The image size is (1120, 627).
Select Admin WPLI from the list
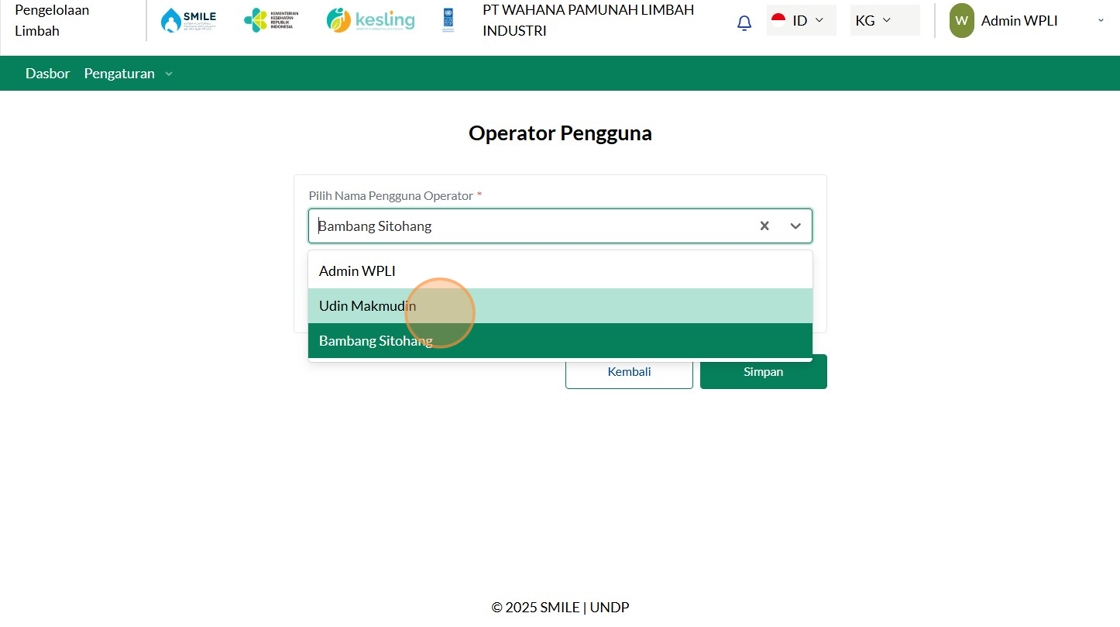(x=560, y=271)
